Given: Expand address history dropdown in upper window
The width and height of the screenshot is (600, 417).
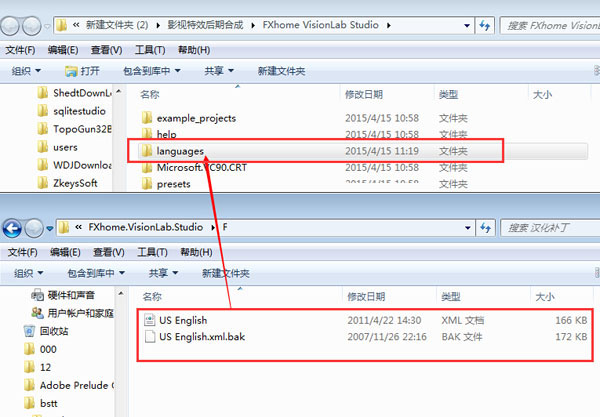Looking at the screenshot, I should 467,26.
